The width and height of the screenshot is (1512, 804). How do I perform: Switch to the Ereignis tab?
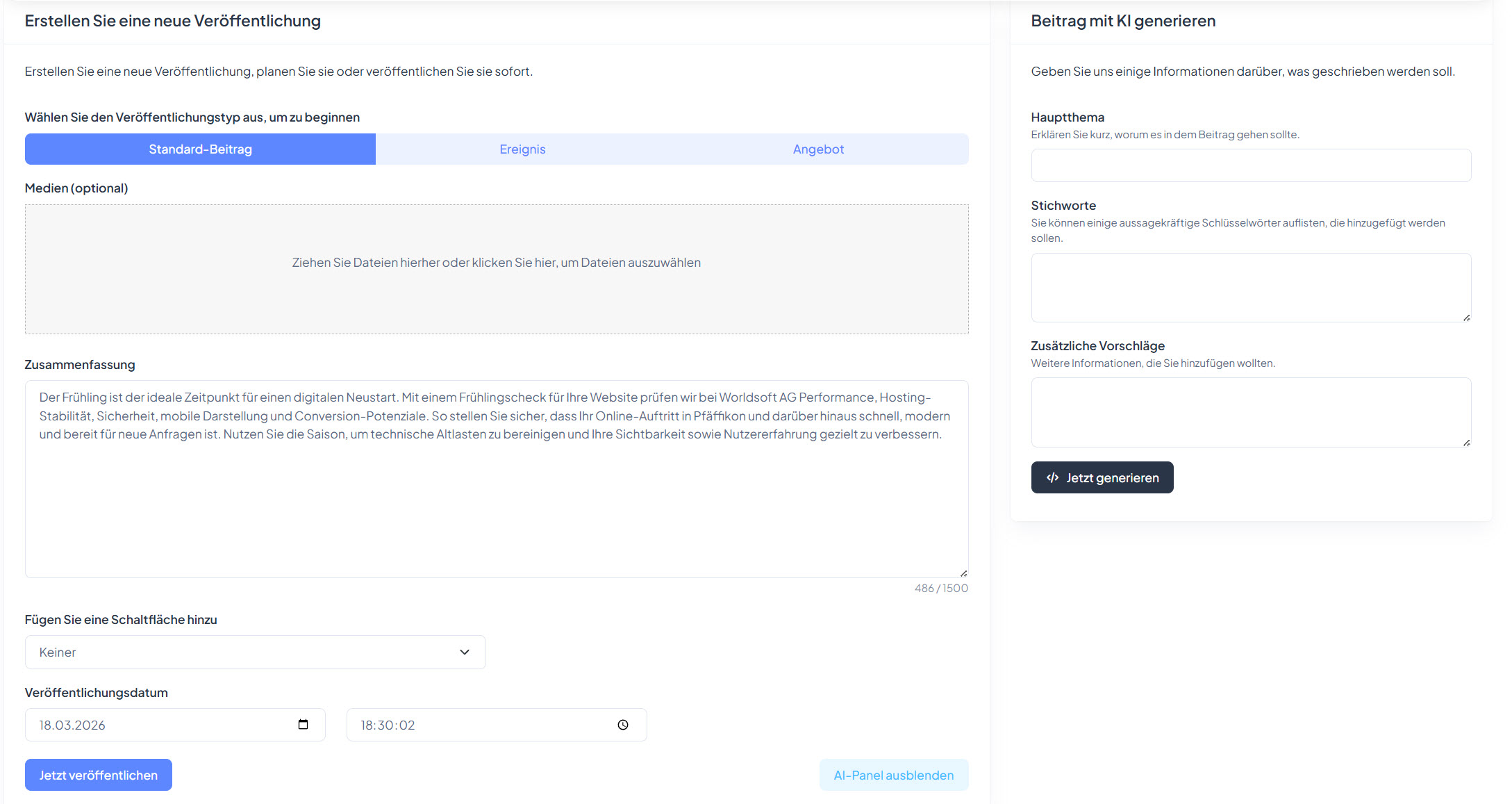(522, 149)
